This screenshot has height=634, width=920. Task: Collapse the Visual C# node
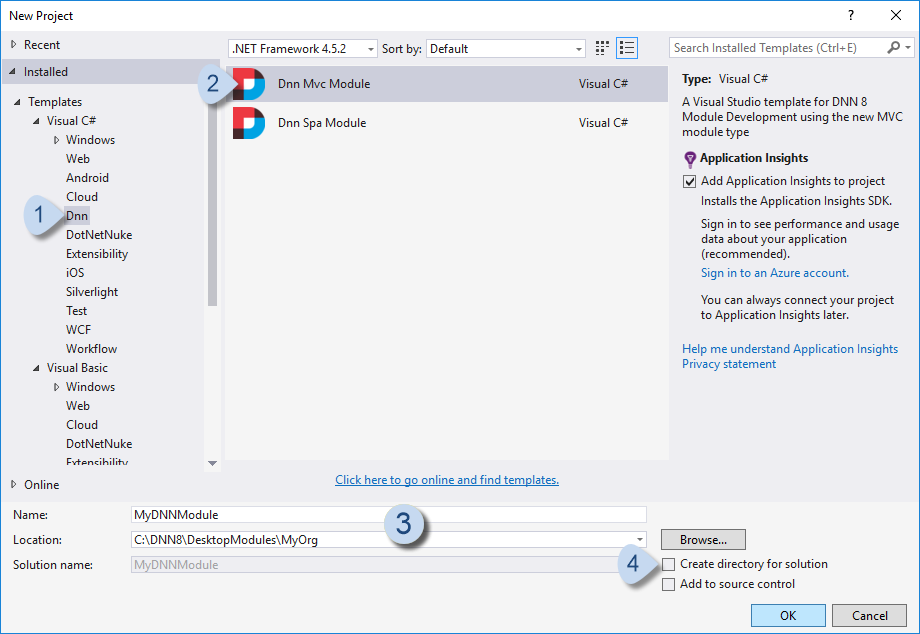pos(36,121)
